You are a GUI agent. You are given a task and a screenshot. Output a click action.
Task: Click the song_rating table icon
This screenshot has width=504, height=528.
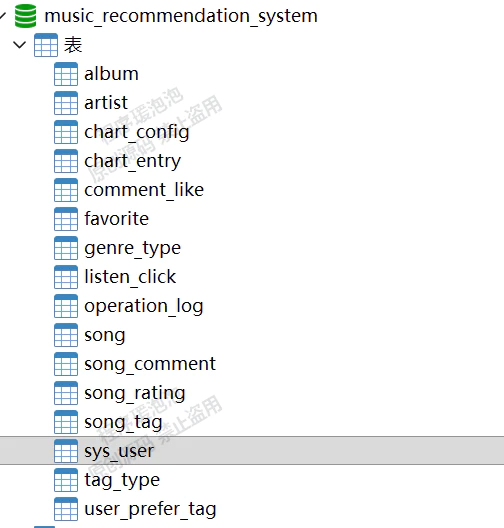click(66, 393)
